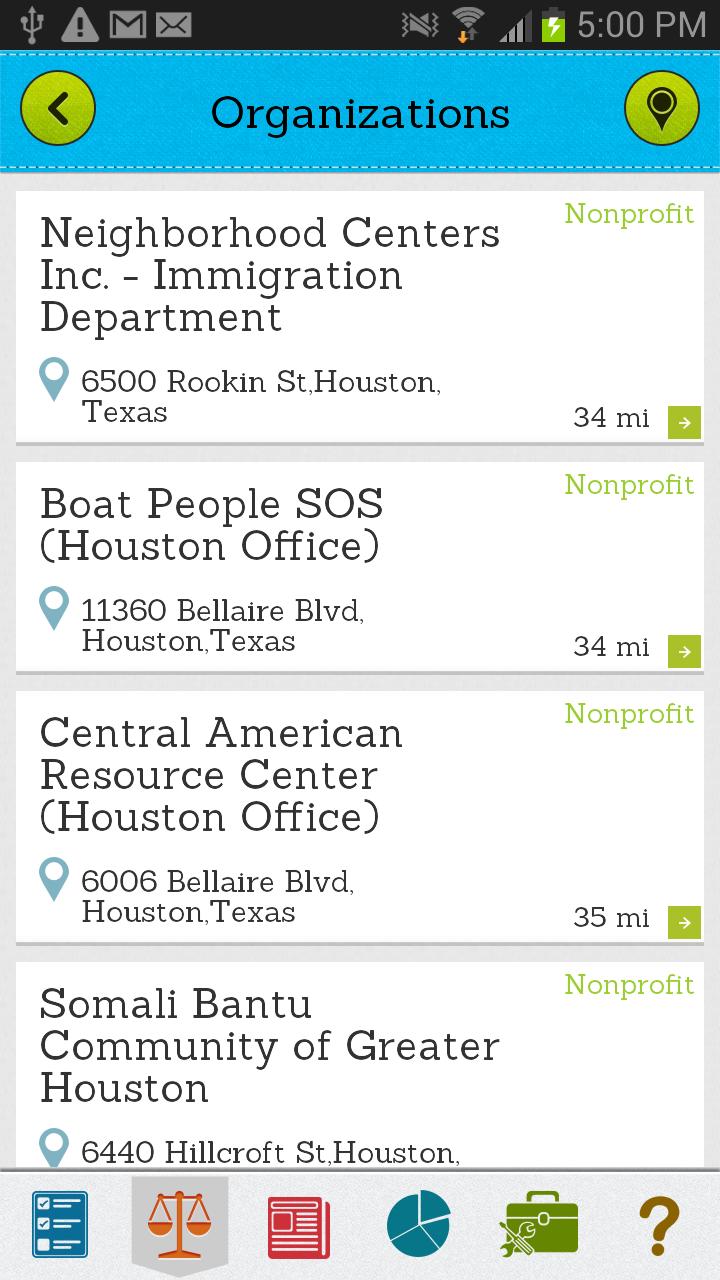720x1280 pixels.
Task: Open the red newspaper tab
Action: pos(299,1226)
